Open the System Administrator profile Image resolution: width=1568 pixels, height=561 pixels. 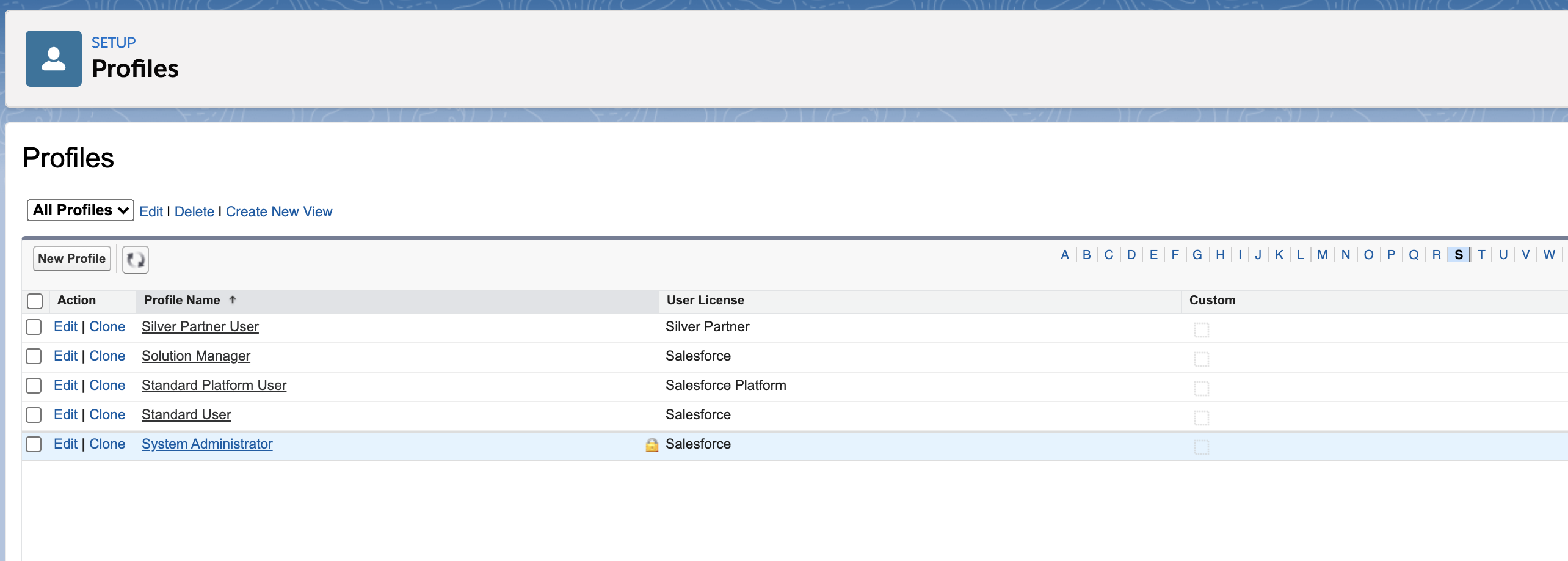point(207,444)
